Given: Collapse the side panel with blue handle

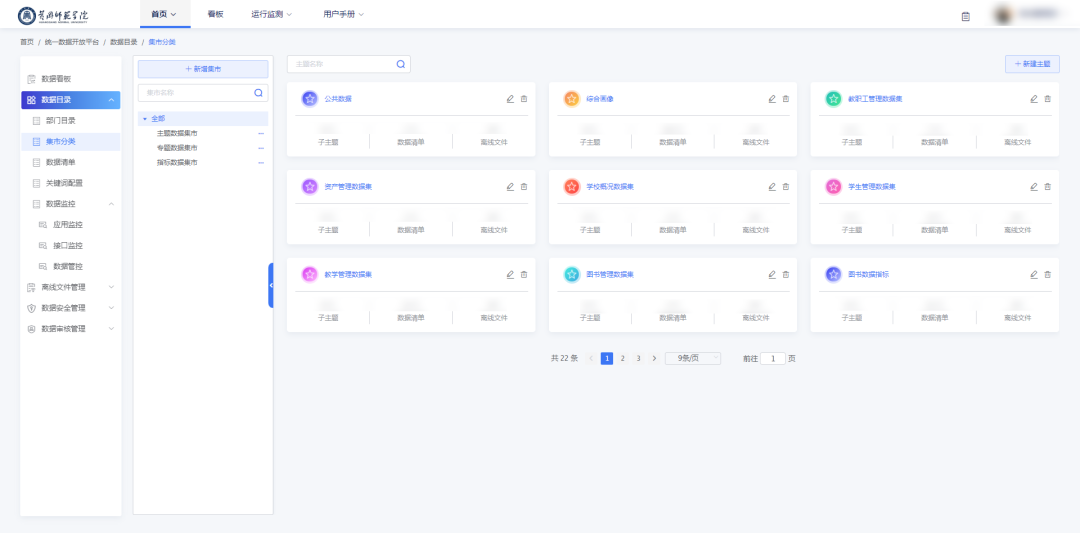Looking at the screenshot, I should (x=270, y=285).
